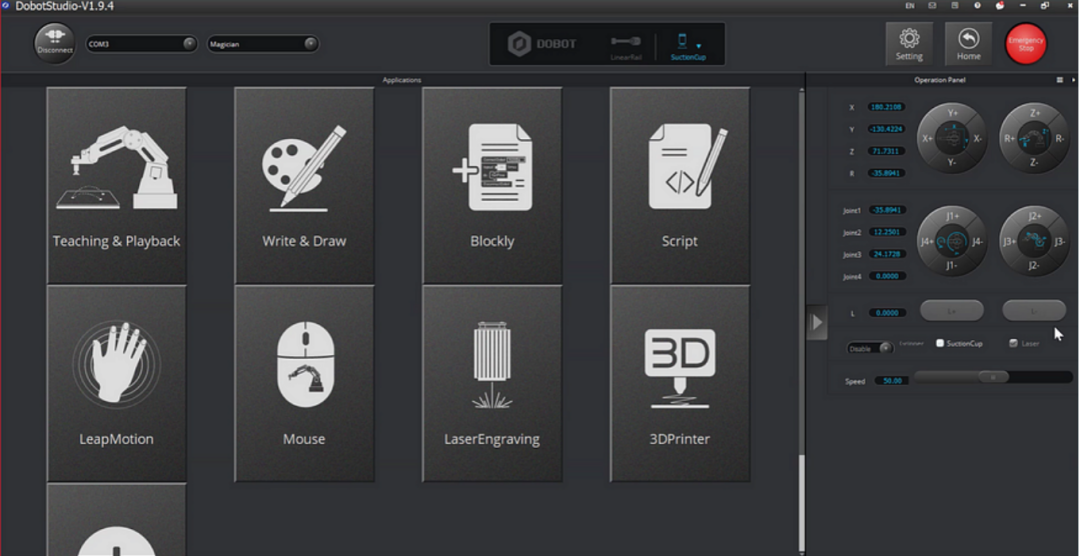Screen dimensions: 1080x556
Task: Select the Joint3 angle value
Action: click(887, 254)
